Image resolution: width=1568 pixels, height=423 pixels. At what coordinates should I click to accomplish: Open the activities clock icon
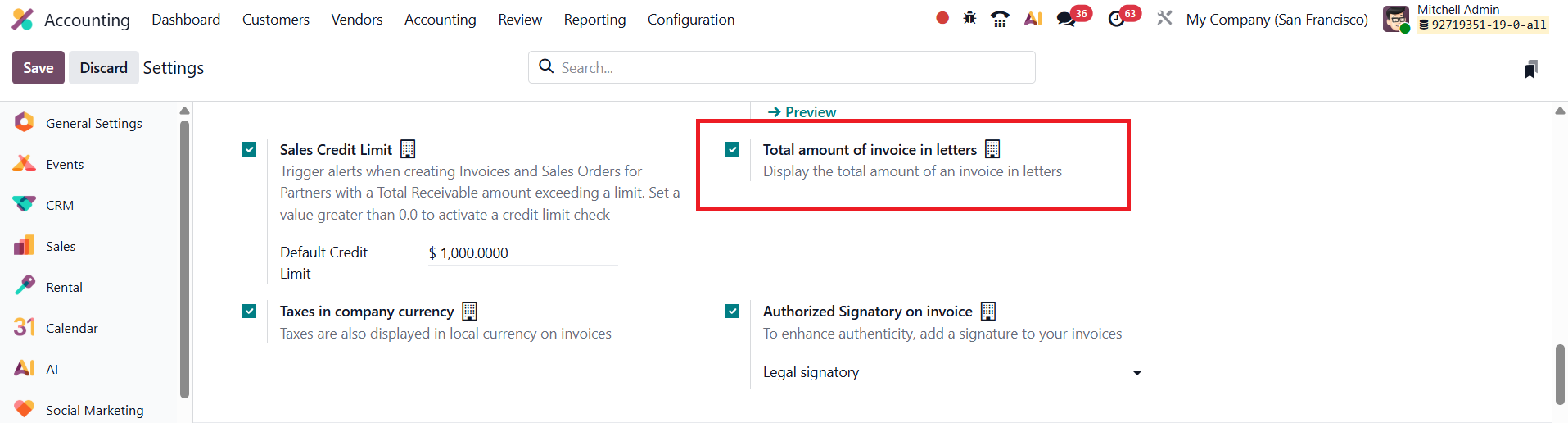pos(1116,19)
